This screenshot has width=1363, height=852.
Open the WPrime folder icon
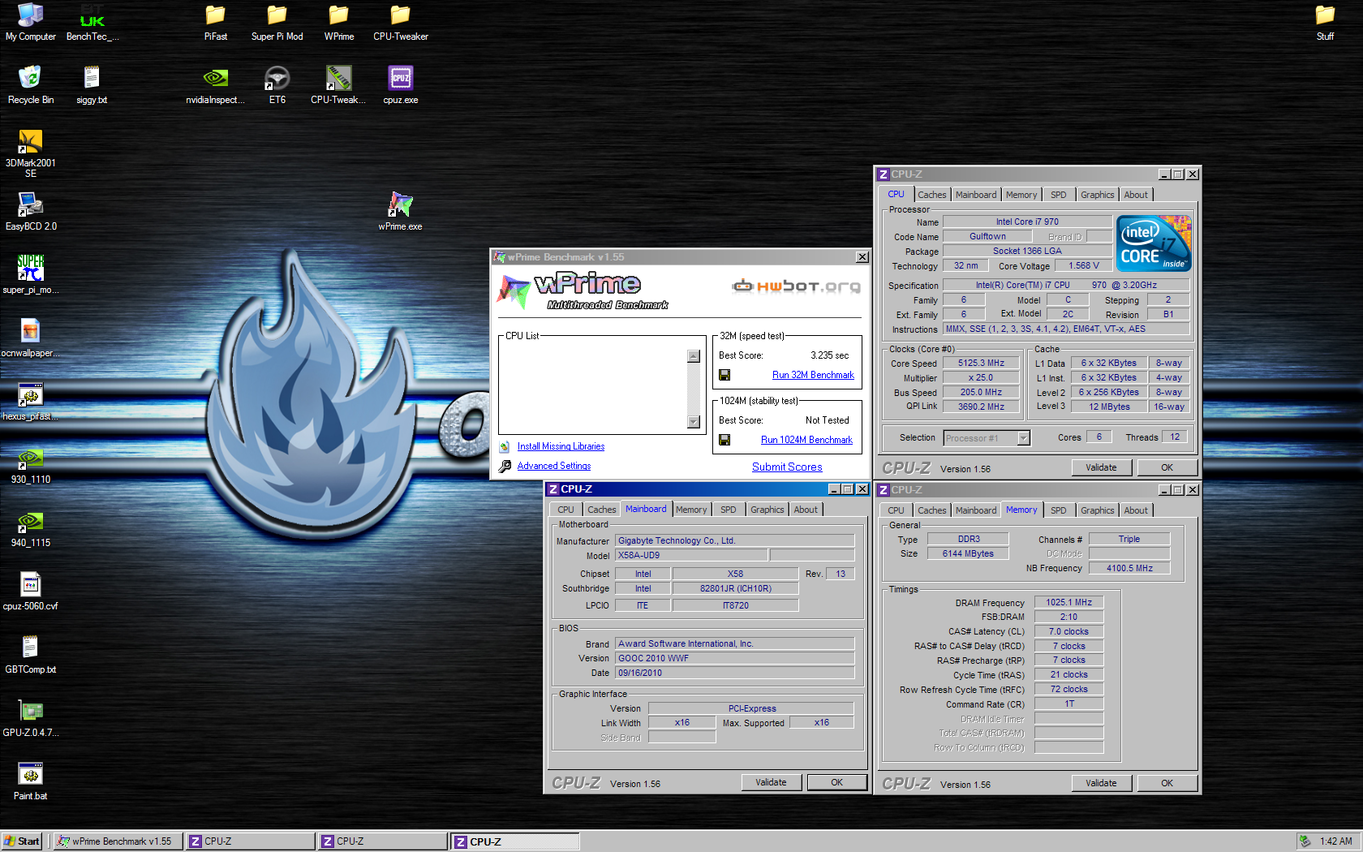(x=339, y=22)
